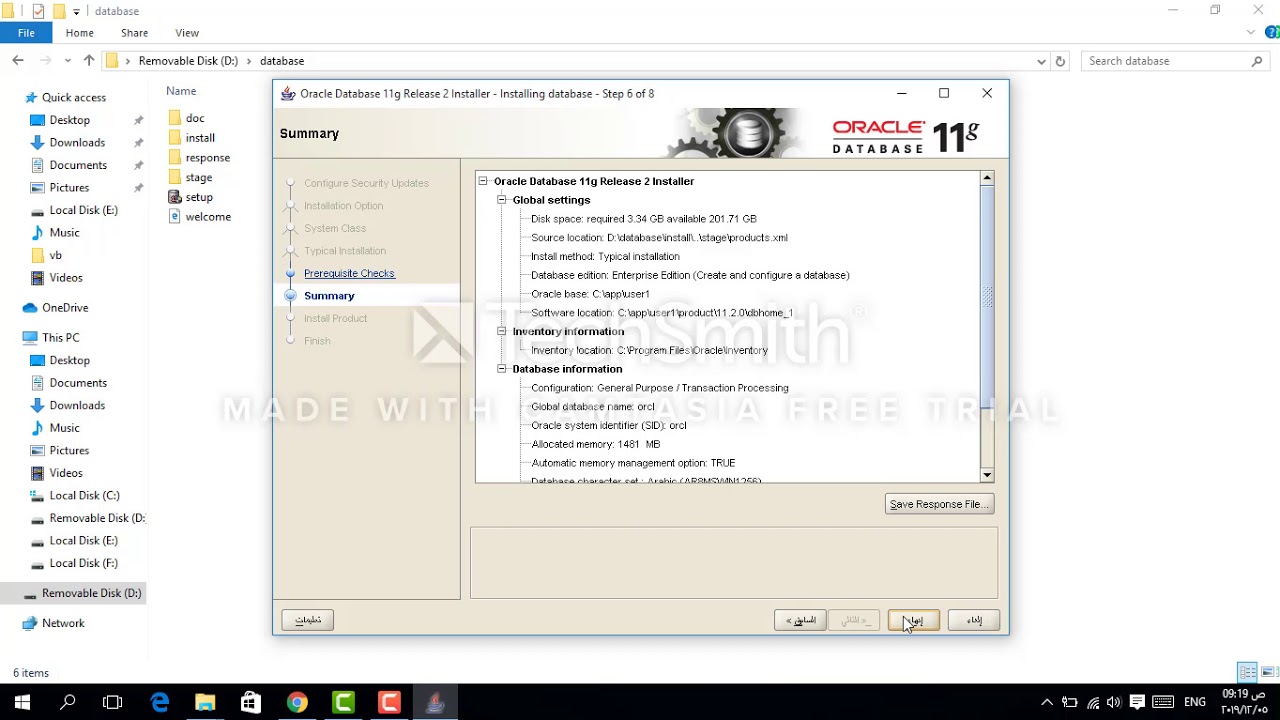The image size is (1280, 720).
Task: Open Videos under This PC
Action: click(x=66, y=473)
